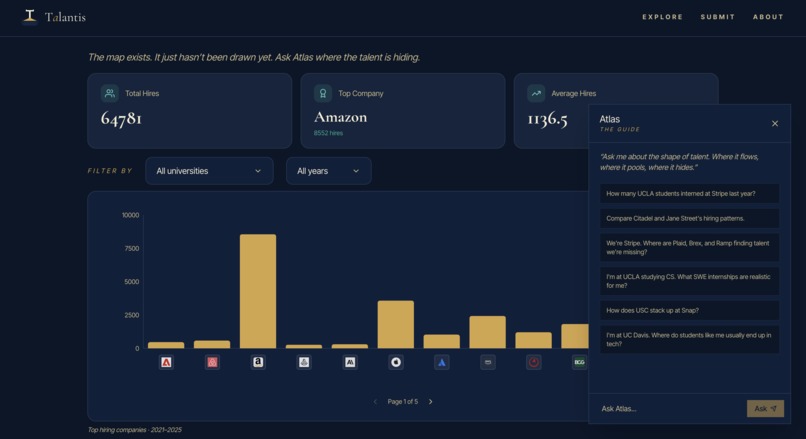Pick the 'We're Stripe' suggested question
The image size is (806, 439).
click(x=689, y=247)
